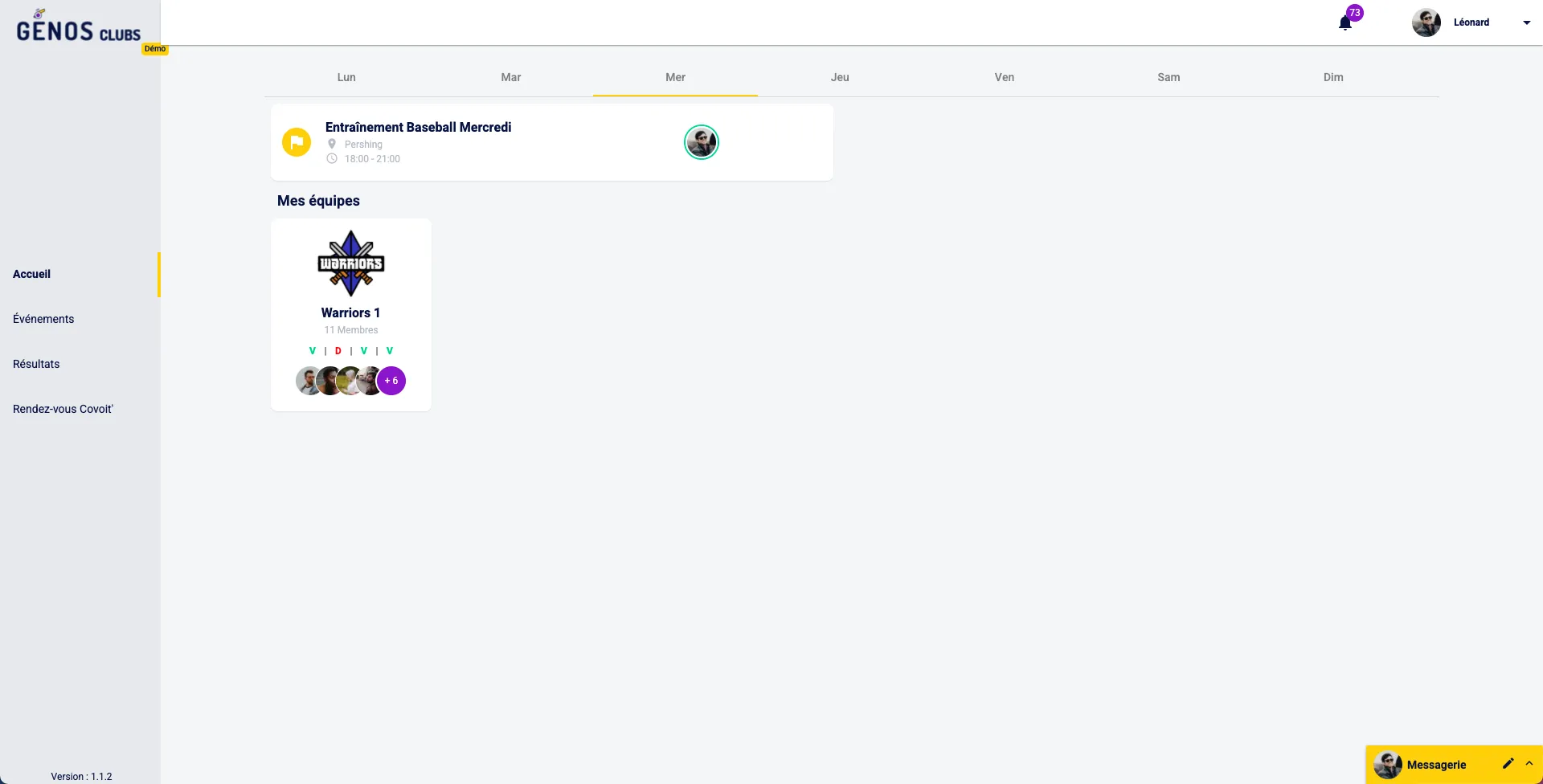1543x784 pixels.
Task: Expand the Messagerie panel with chevron
Action: 1529,764
